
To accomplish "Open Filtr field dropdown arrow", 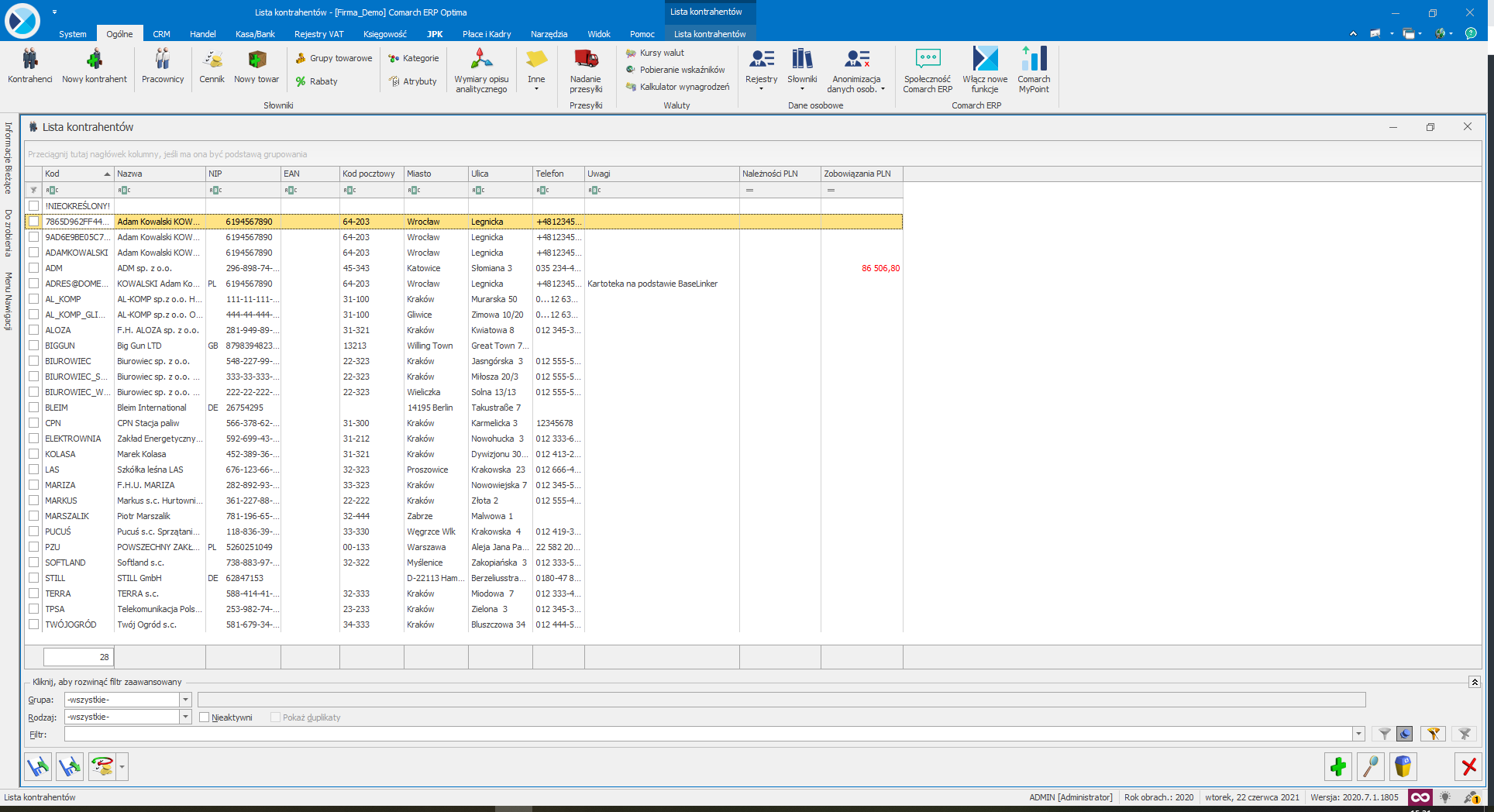I will point(1358,734).
